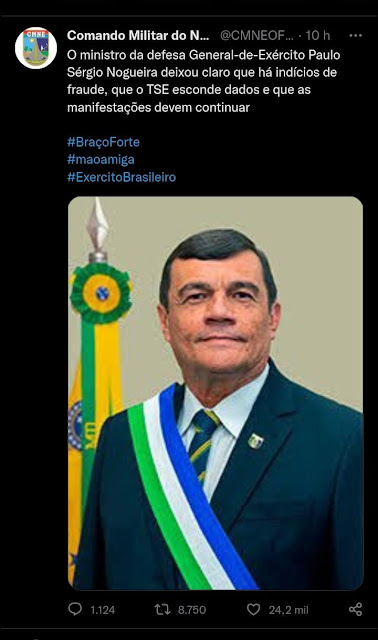This screenshot has height=640, width=378.
Task: Click the tricolor sash in the photo
Action: pos(192,488)
